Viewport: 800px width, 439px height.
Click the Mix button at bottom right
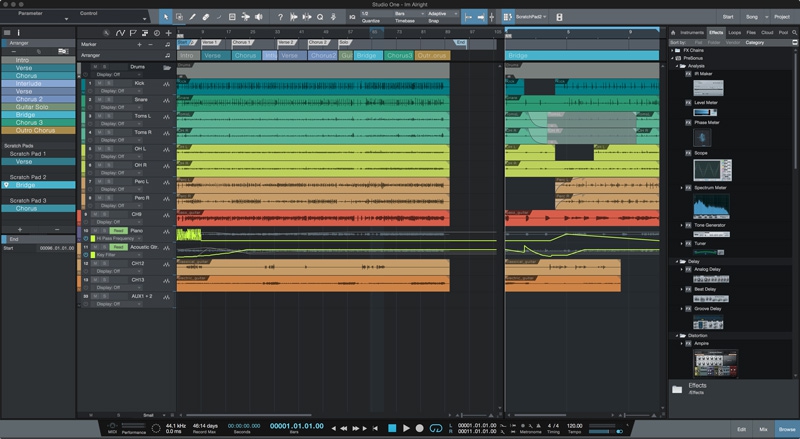coord(764,428)
